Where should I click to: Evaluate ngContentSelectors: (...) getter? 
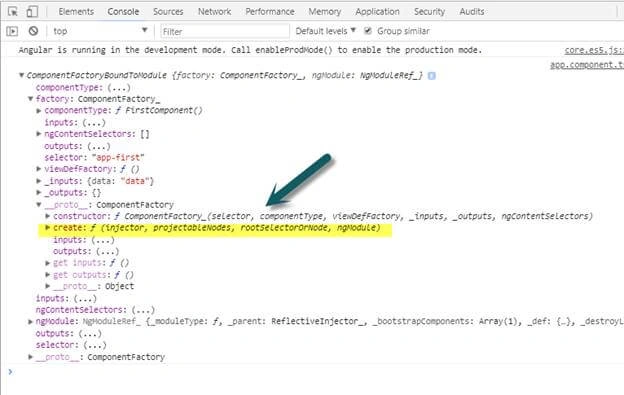pos(95,309)
